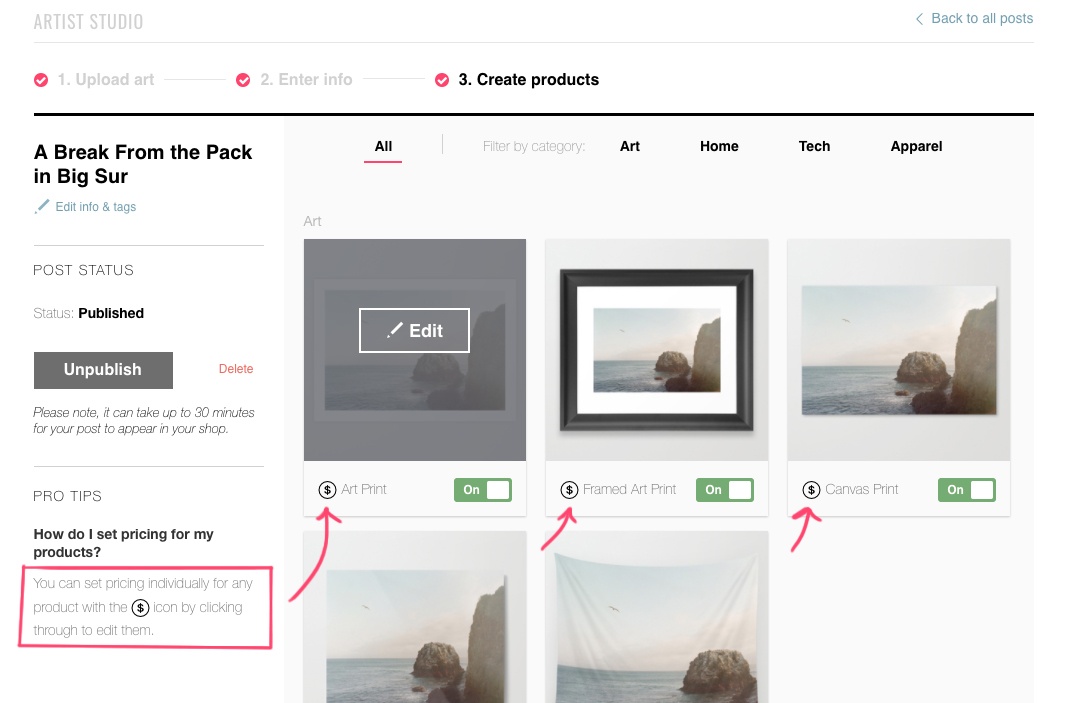Go to step 1 Upload art
Screen dimensions: 1071x703
(x=106, y=80)
